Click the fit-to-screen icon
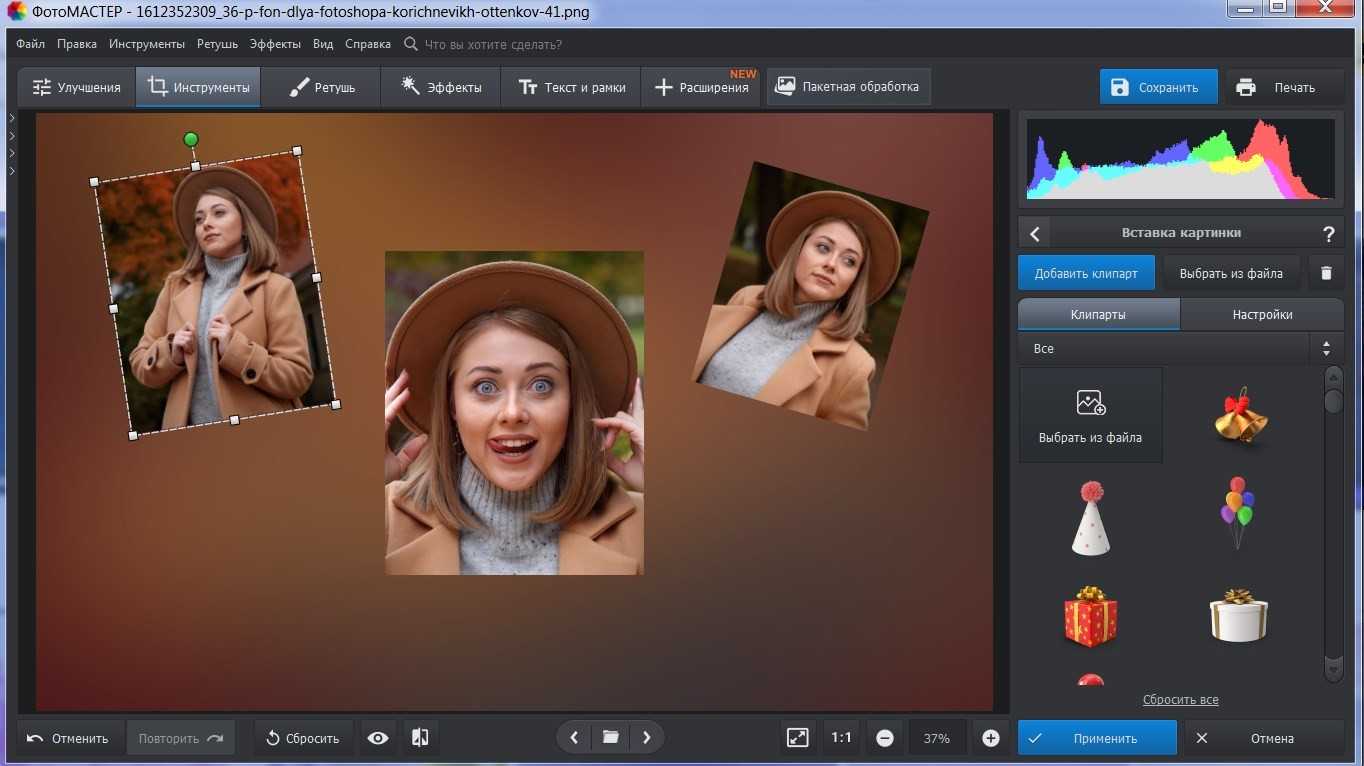The width and height of the screenshot is (1364, 766). 797,738
